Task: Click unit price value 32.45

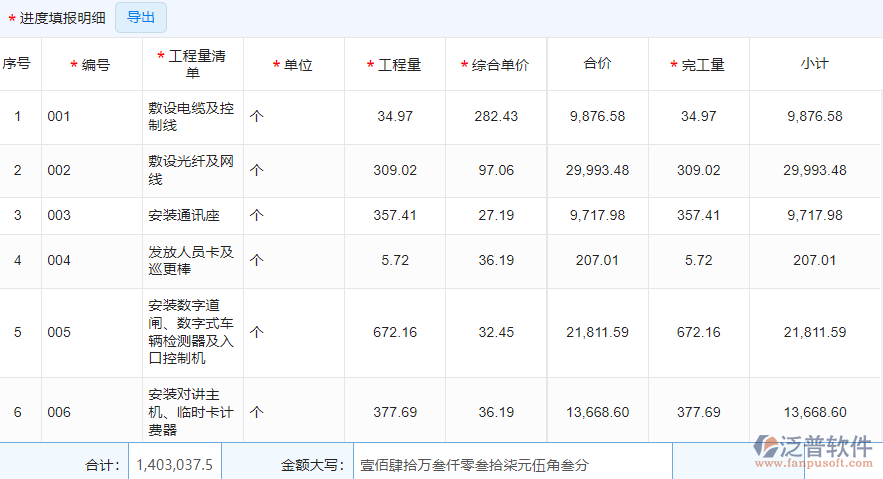Action: tap(496, 332)
